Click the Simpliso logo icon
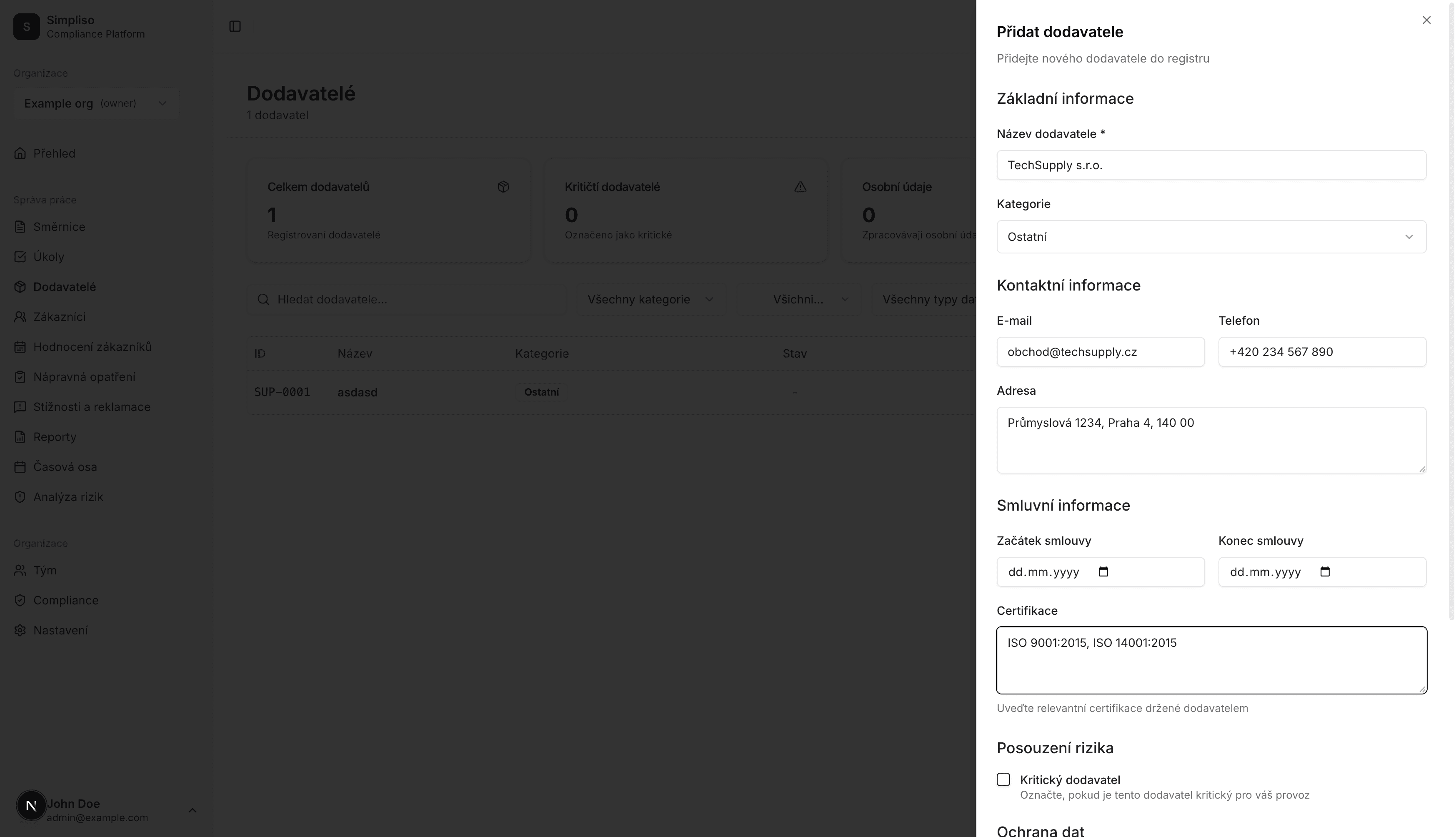This screenshot has height=837, width=1456. [26, 26]
